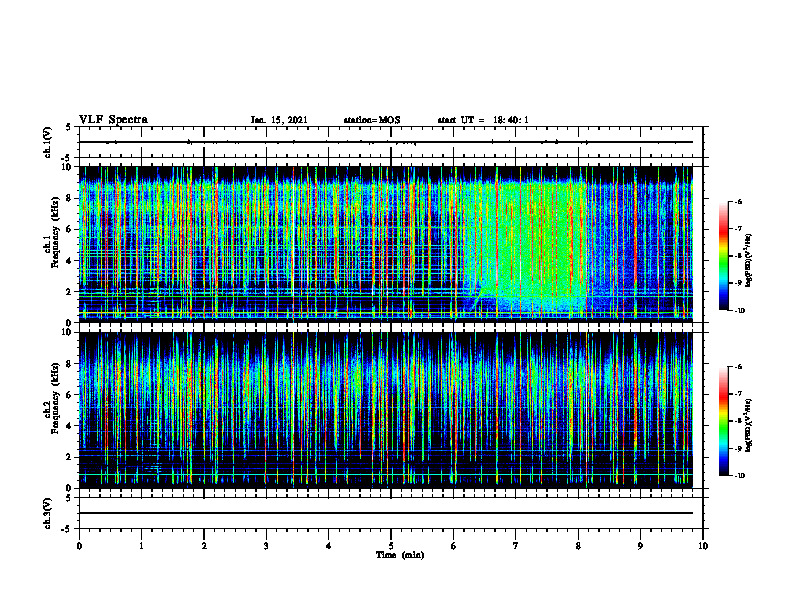The height and width of the screenshot is (612, 792).
Task: Click time axis tick label '5'
Action: [x=391, y=546]
